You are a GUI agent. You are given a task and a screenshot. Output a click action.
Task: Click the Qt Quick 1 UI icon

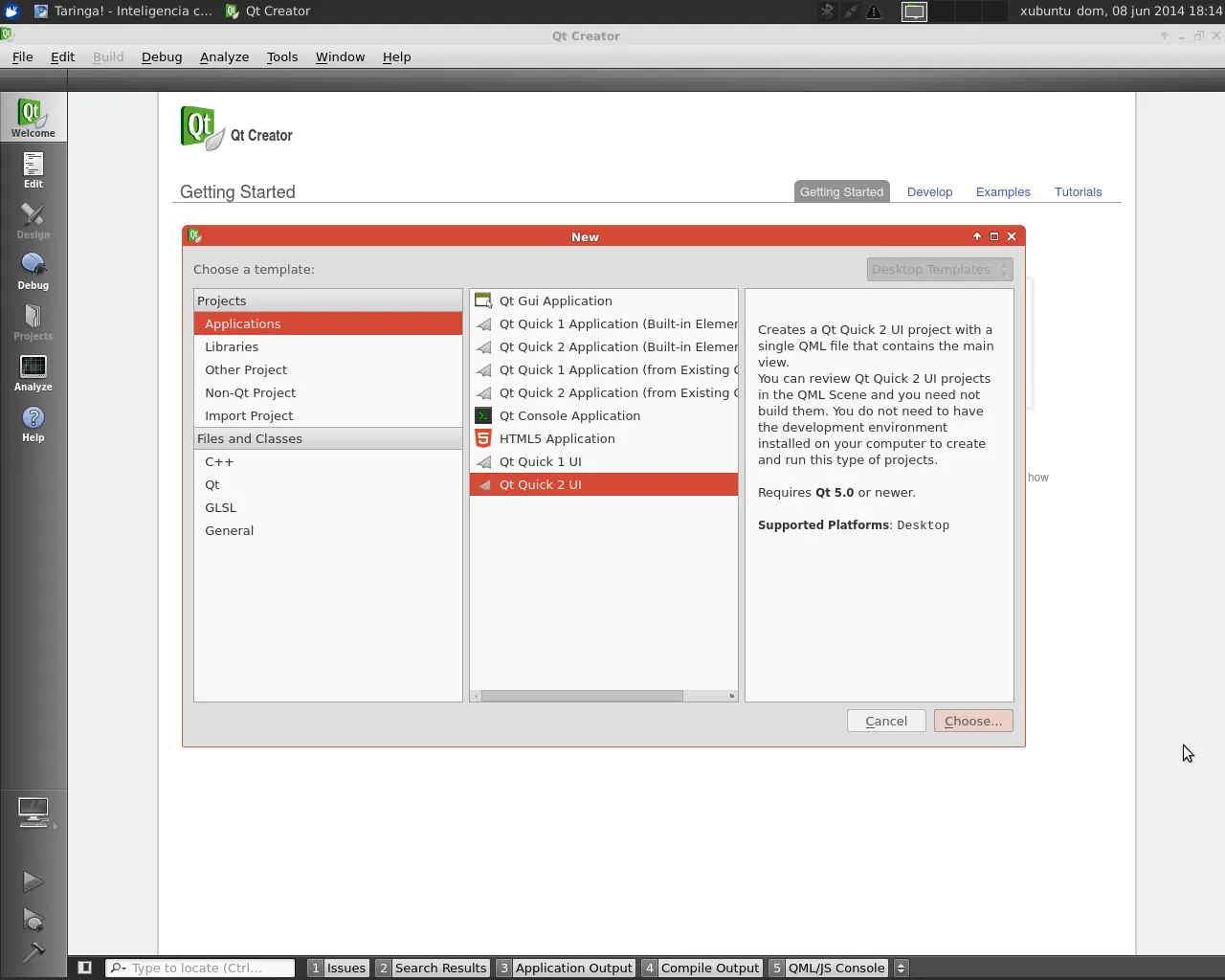(x=483, y=461)
